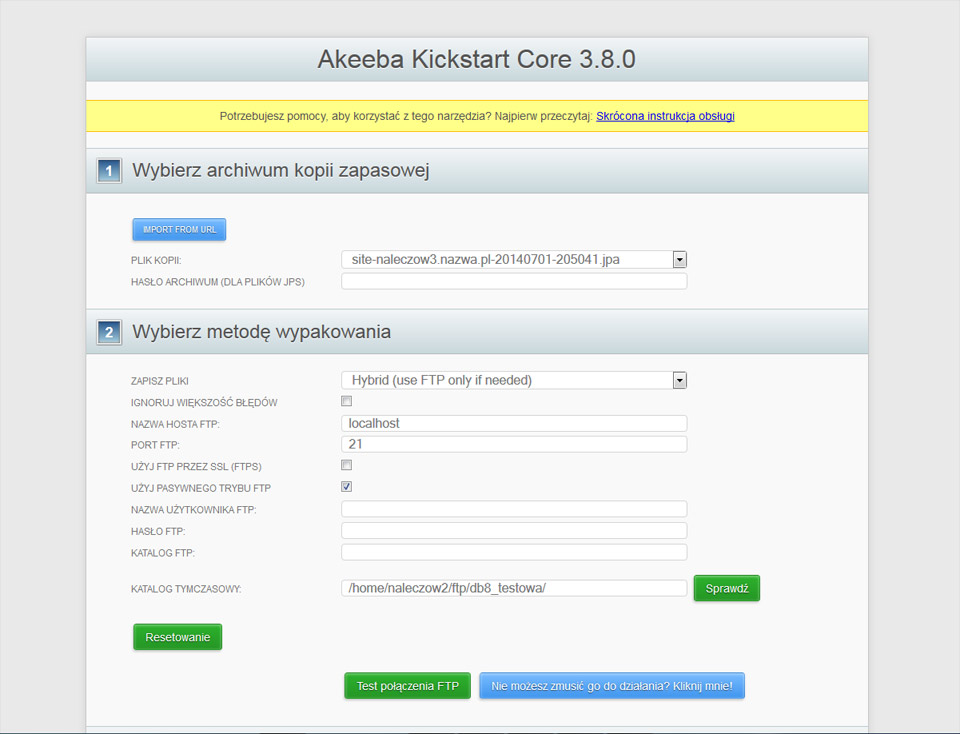
Task: Click the step 1 number icon
Action: (109, 171)
